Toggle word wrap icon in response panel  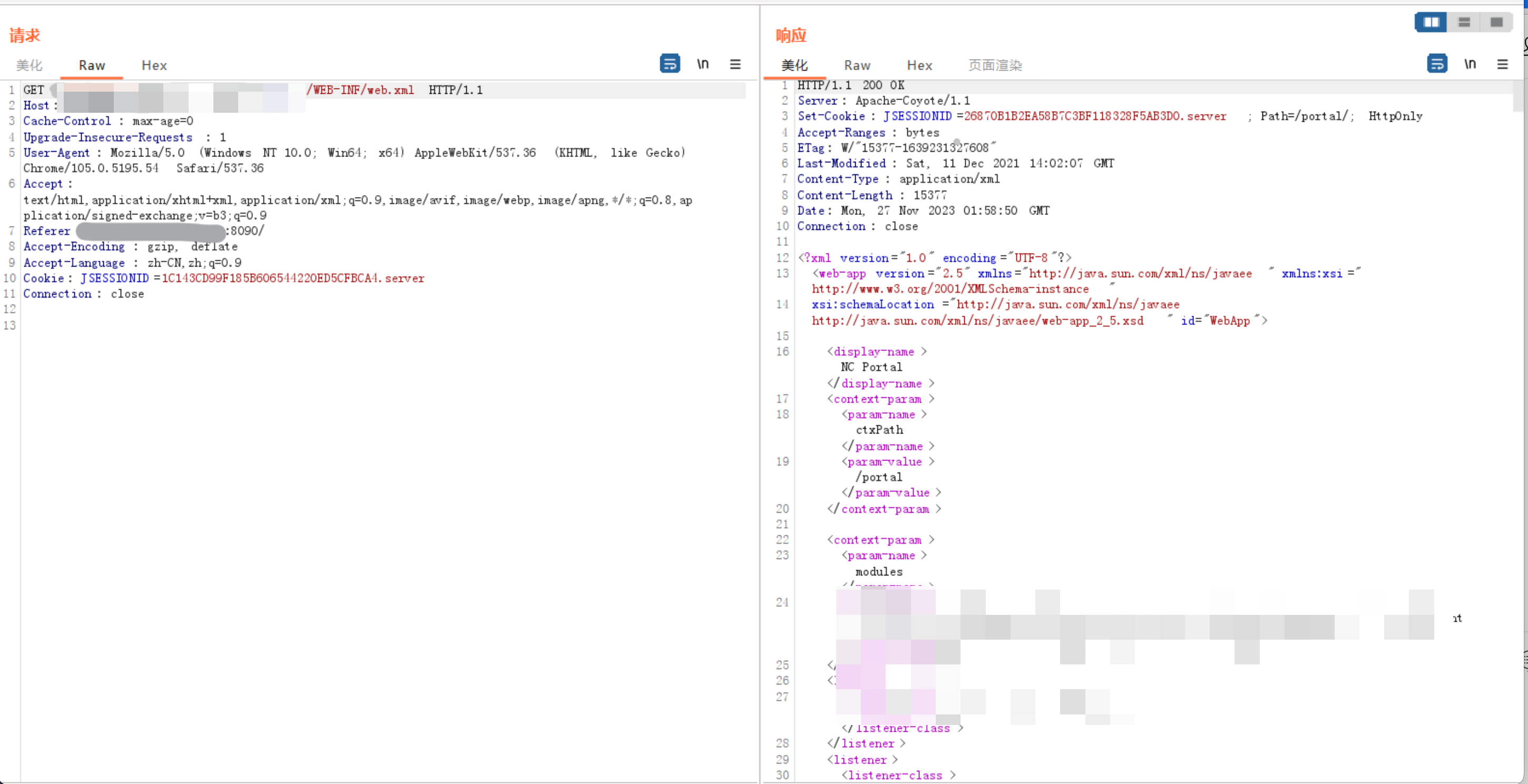point(1437,63)
